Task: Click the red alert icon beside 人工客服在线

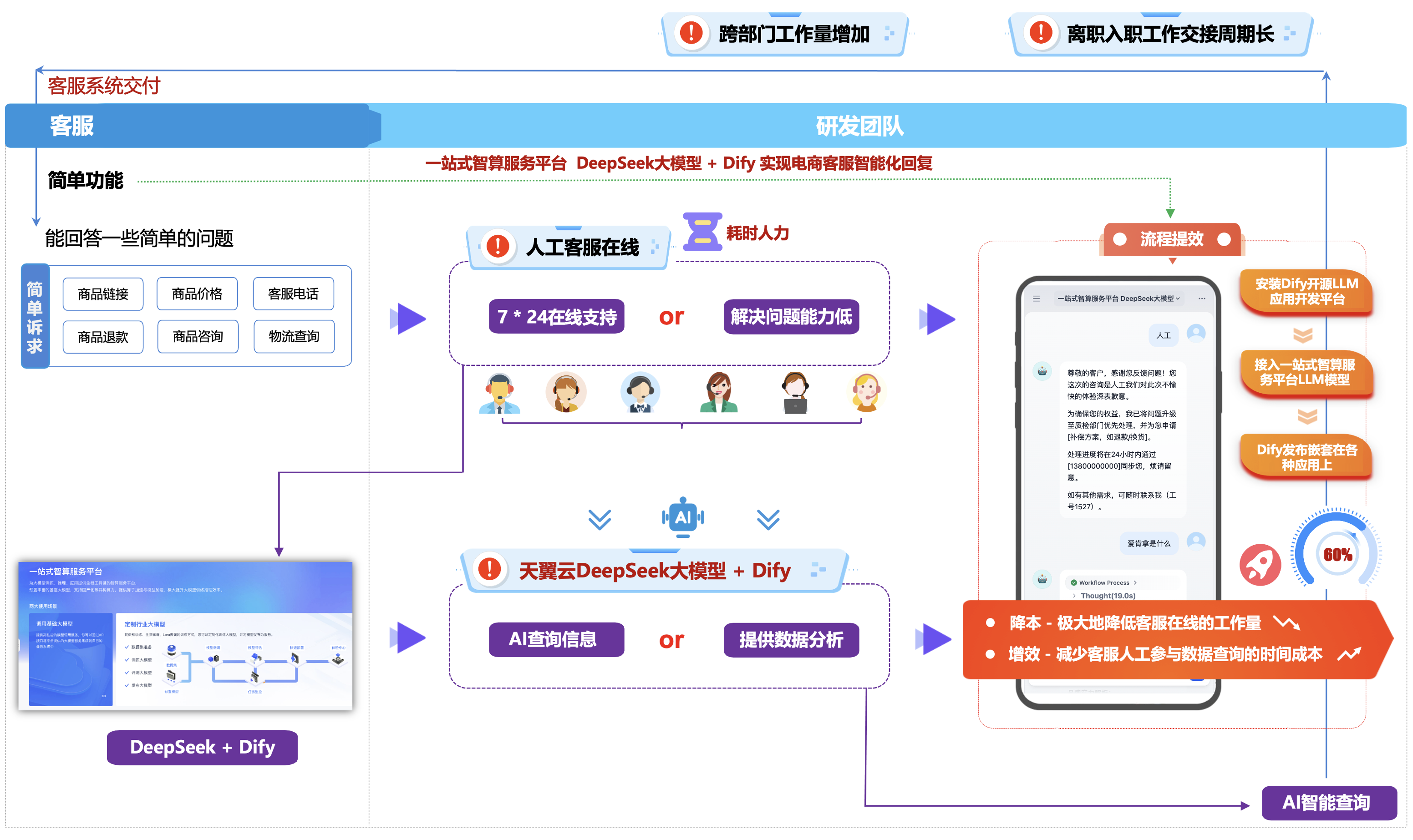Action: 498,246
